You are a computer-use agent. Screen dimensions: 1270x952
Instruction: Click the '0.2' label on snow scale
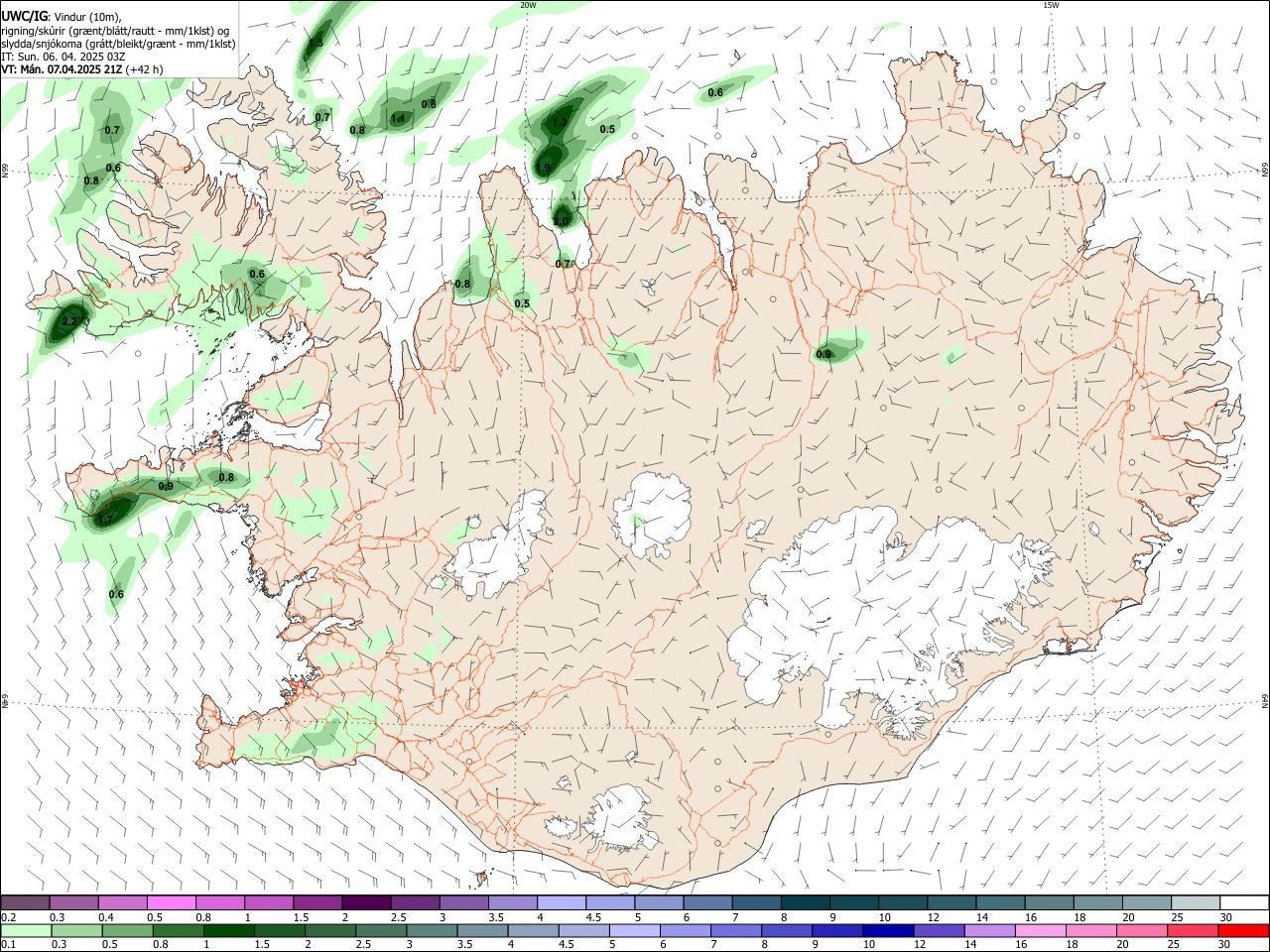point(8,916)
